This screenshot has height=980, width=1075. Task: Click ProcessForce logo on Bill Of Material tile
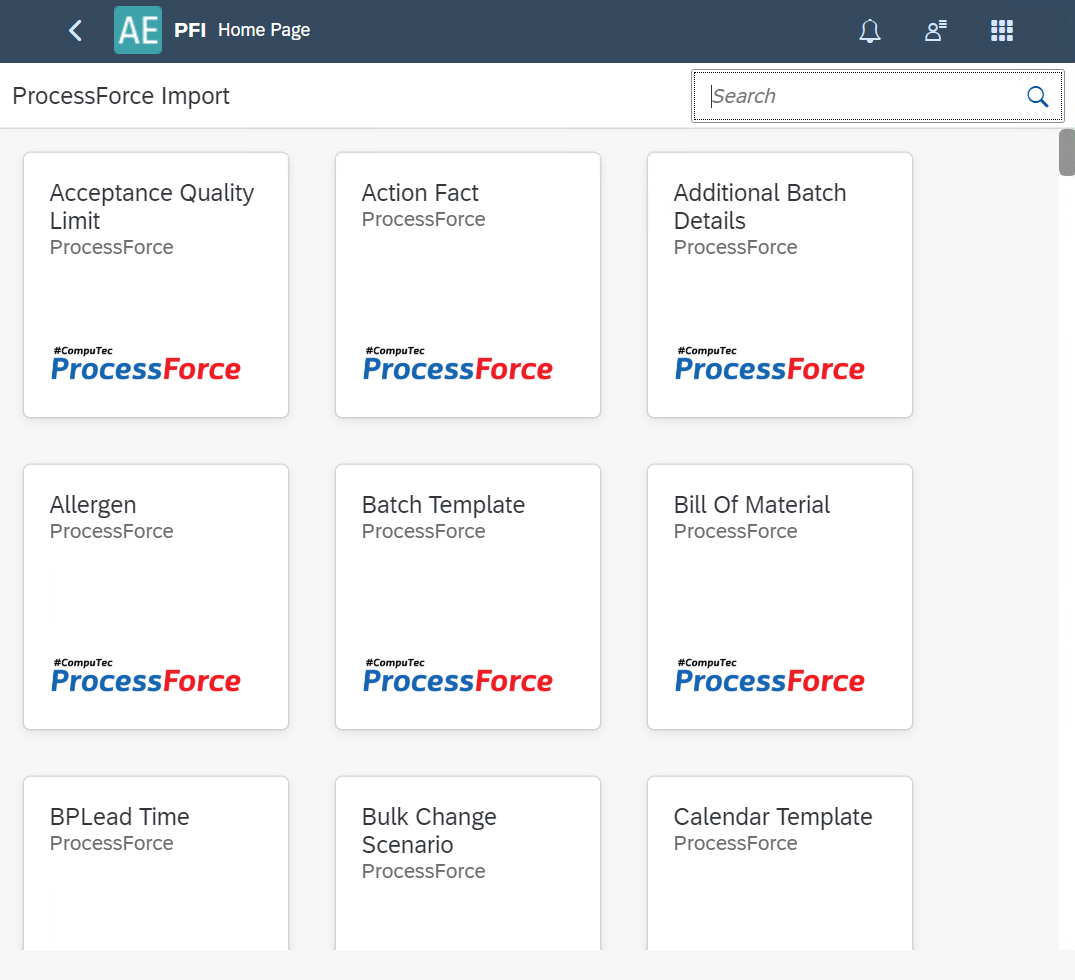[x=769, y=677]
